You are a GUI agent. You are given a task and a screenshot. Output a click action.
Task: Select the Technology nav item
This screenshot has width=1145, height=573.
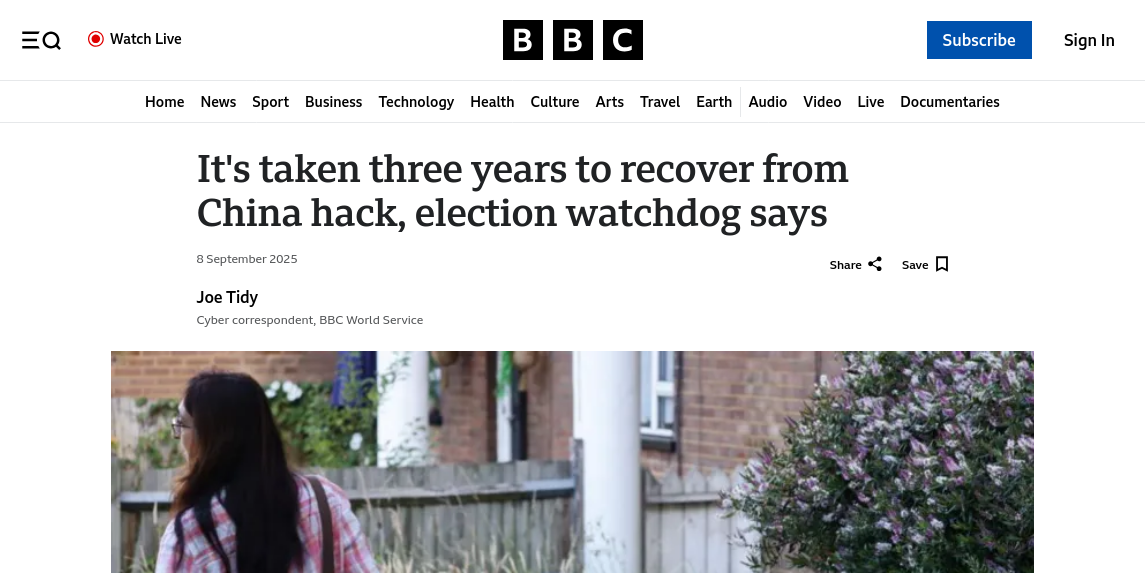coord(416,102)
